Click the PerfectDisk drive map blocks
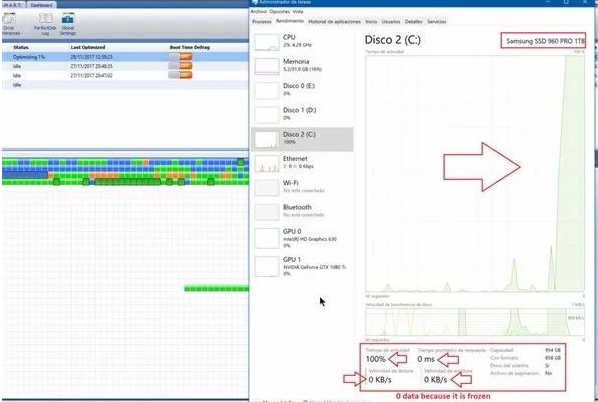Image resolution: width=598 pixels, height=402 pixels. pos(125,172)
